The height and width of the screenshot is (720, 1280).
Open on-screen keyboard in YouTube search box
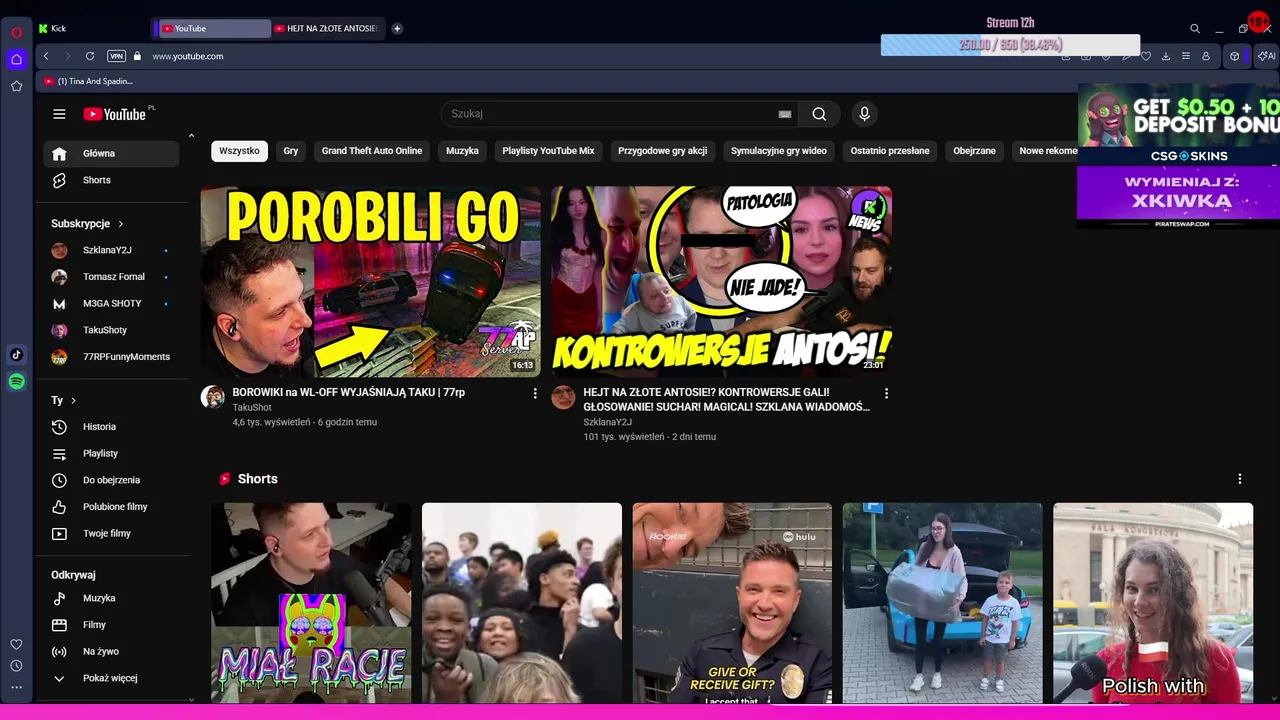785,114
